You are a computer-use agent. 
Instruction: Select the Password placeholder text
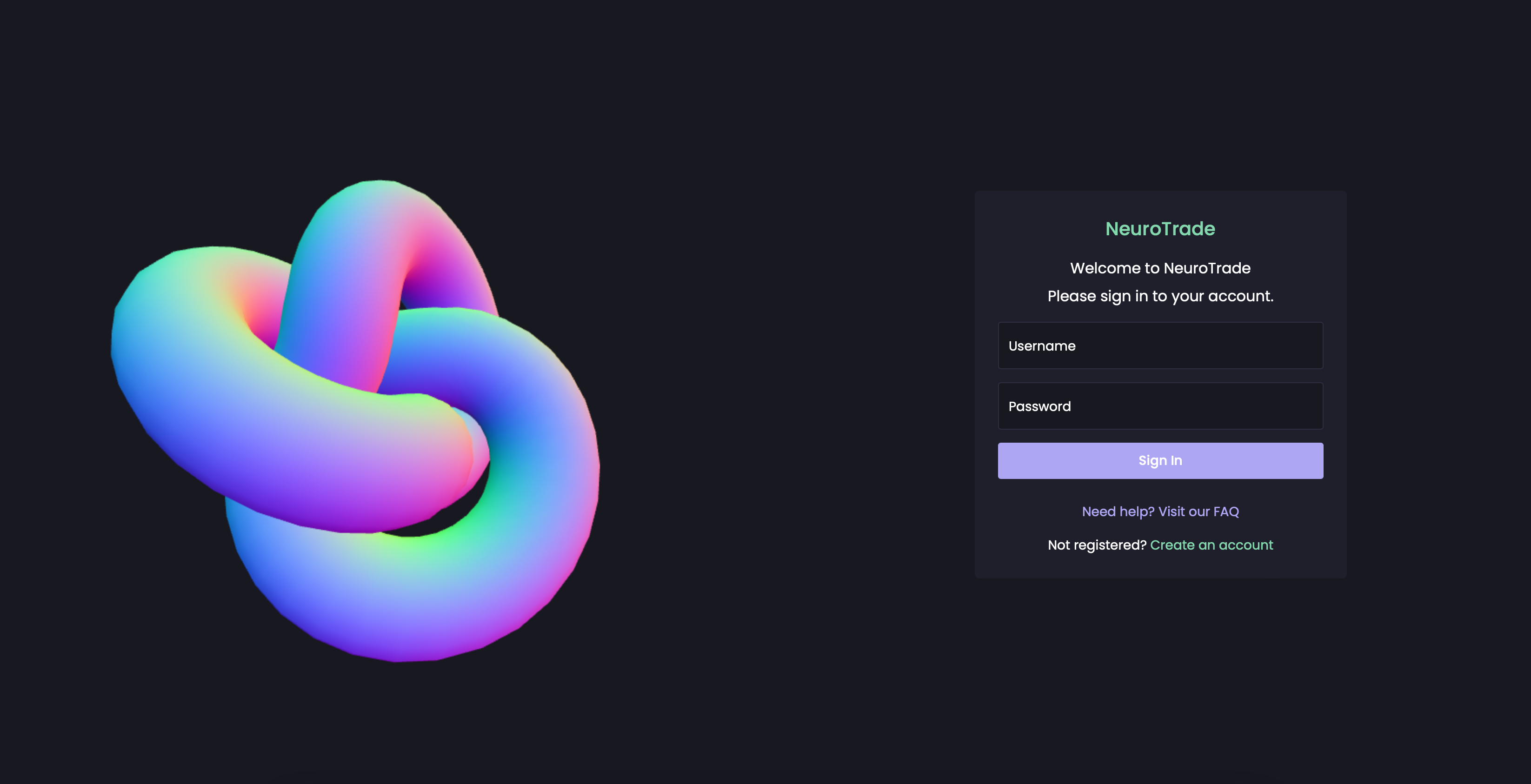pos(1039,406)
